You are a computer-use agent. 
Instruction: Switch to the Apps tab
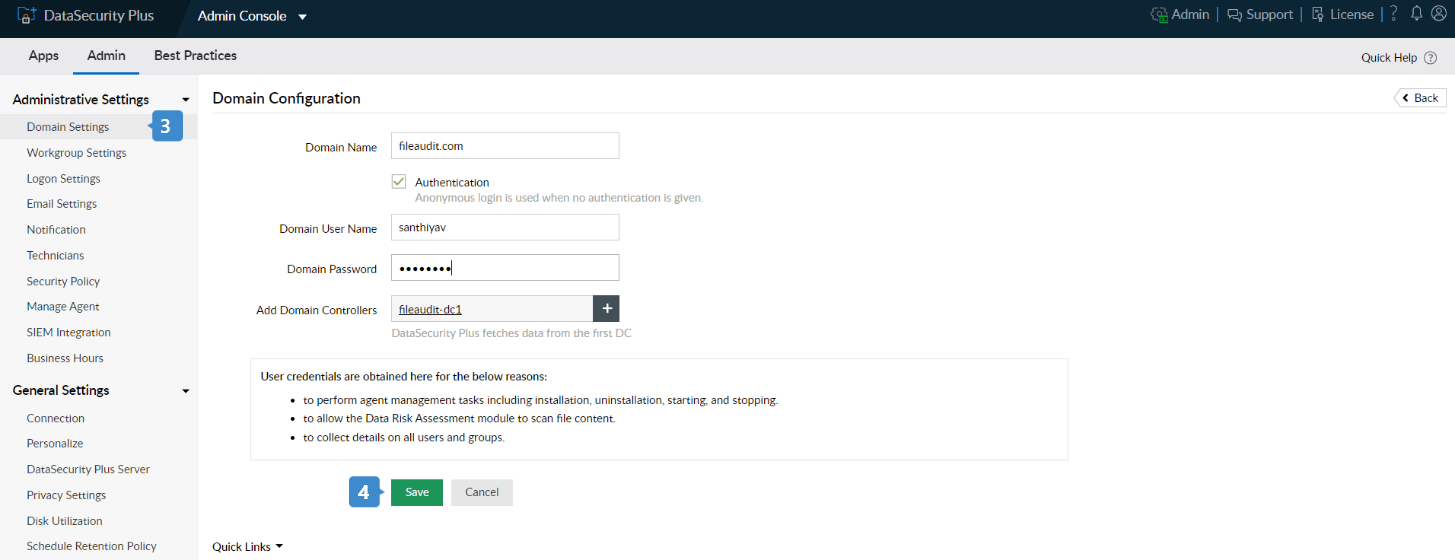44,56
